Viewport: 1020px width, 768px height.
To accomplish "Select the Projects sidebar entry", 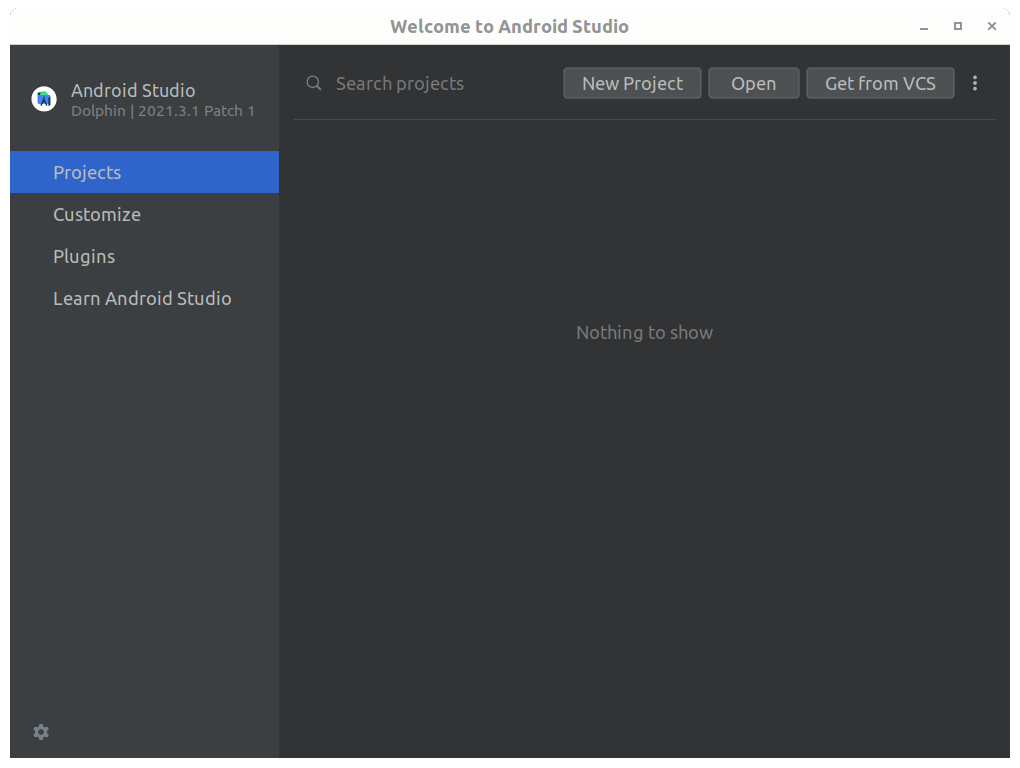I will click(x=87, y=172).
